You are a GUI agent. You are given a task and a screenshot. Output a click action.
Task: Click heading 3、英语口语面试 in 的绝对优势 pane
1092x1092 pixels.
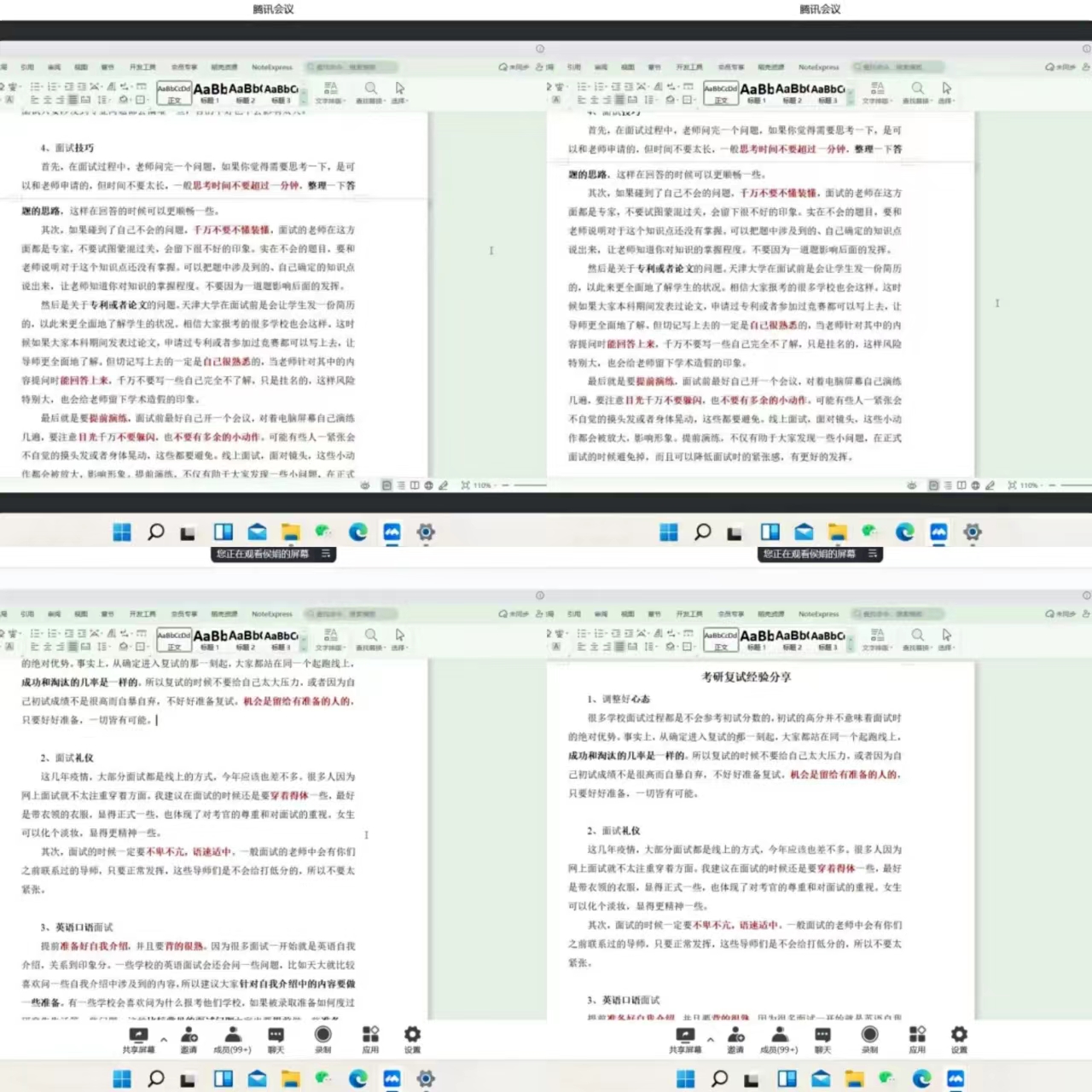click(76, 926)
